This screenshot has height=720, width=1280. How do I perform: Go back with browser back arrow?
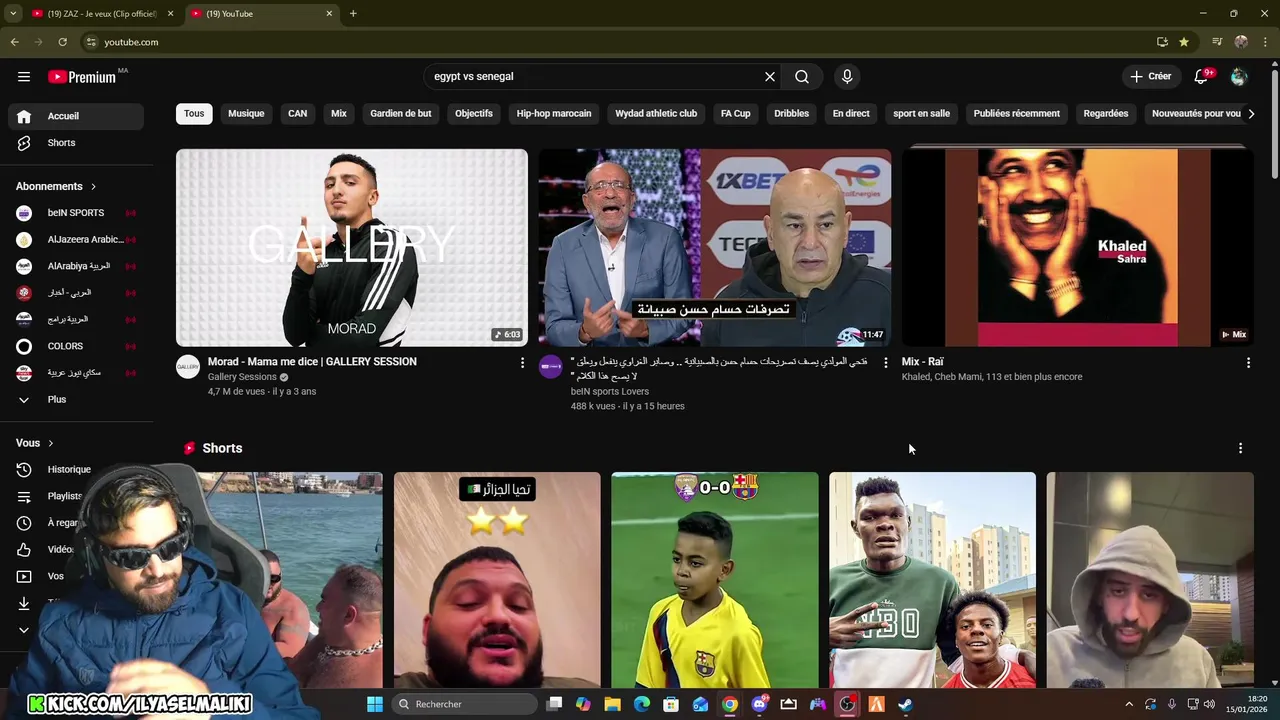(x=14, y=42)
